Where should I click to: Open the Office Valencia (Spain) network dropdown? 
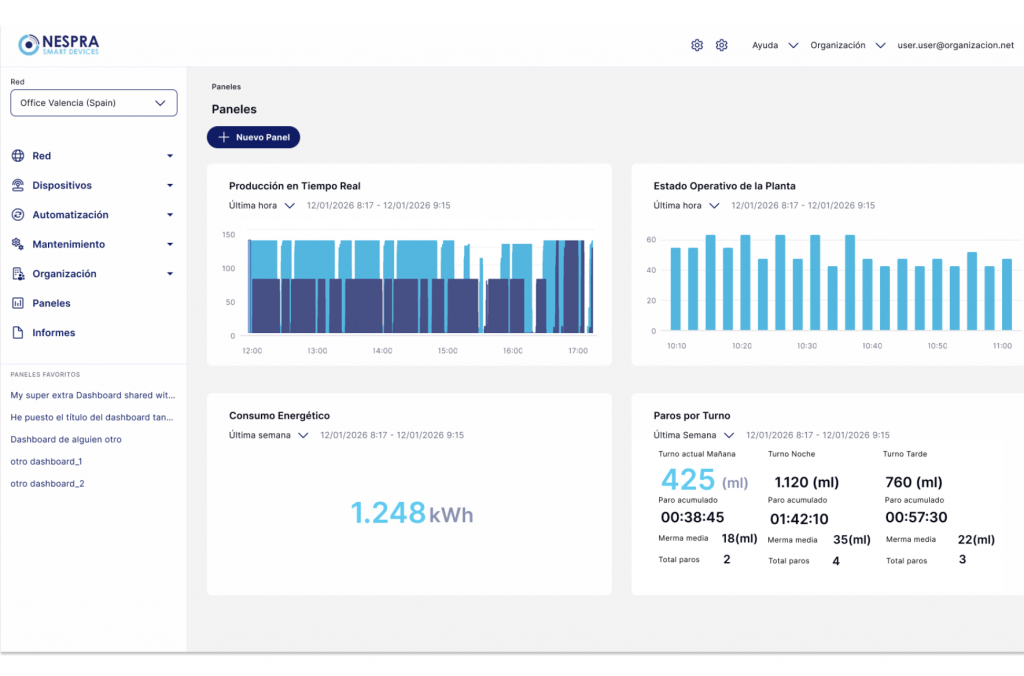[93, 103]
